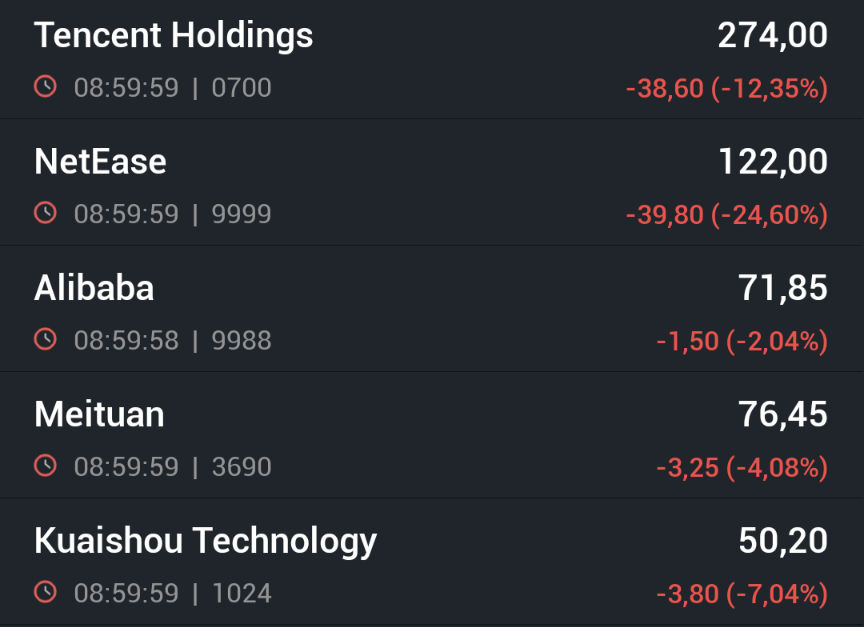Open the Tencent Holdings stock
864x627 pixels.
[x=173, y=36]
